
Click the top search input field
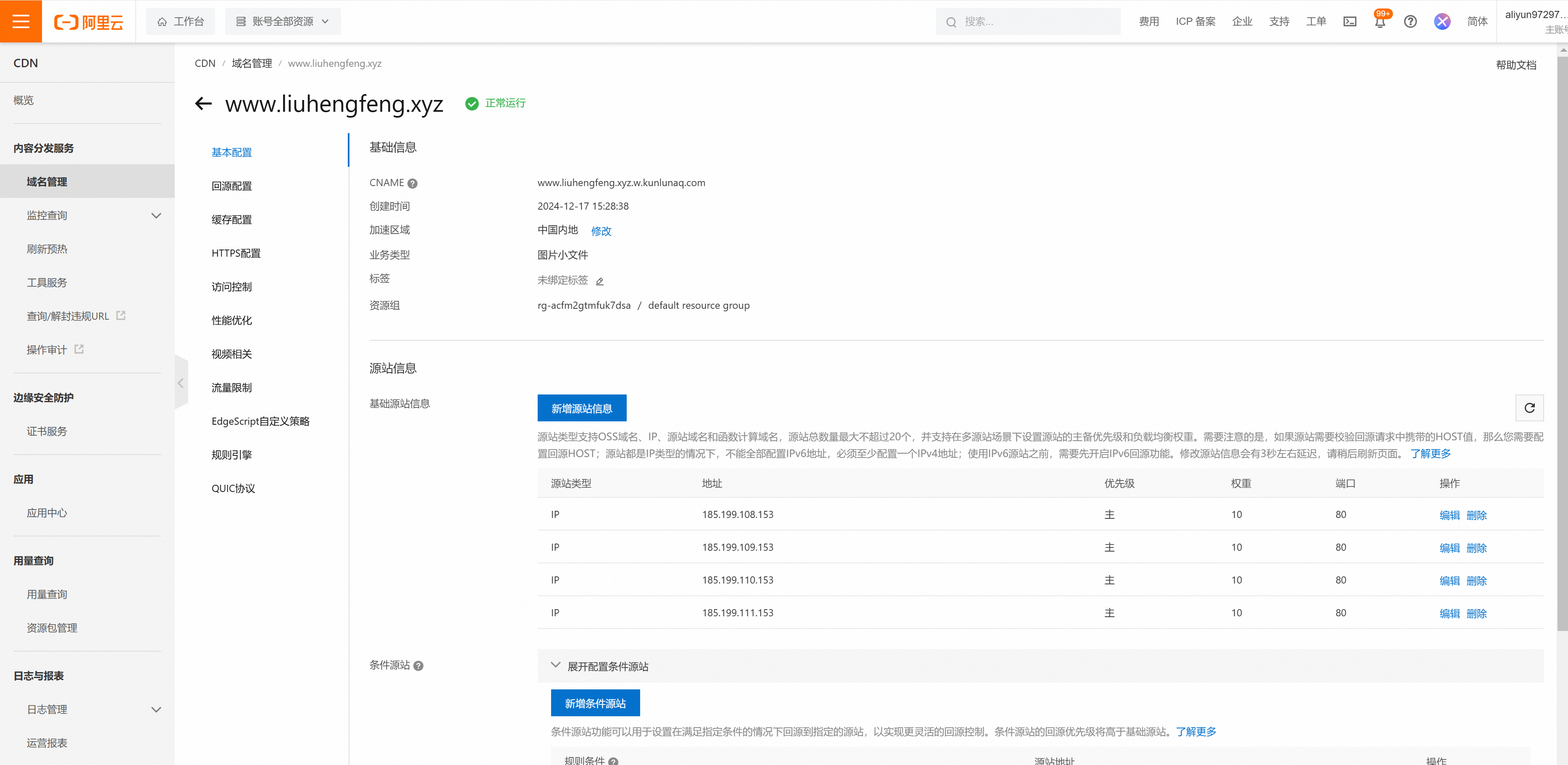tap(1035, 22)
